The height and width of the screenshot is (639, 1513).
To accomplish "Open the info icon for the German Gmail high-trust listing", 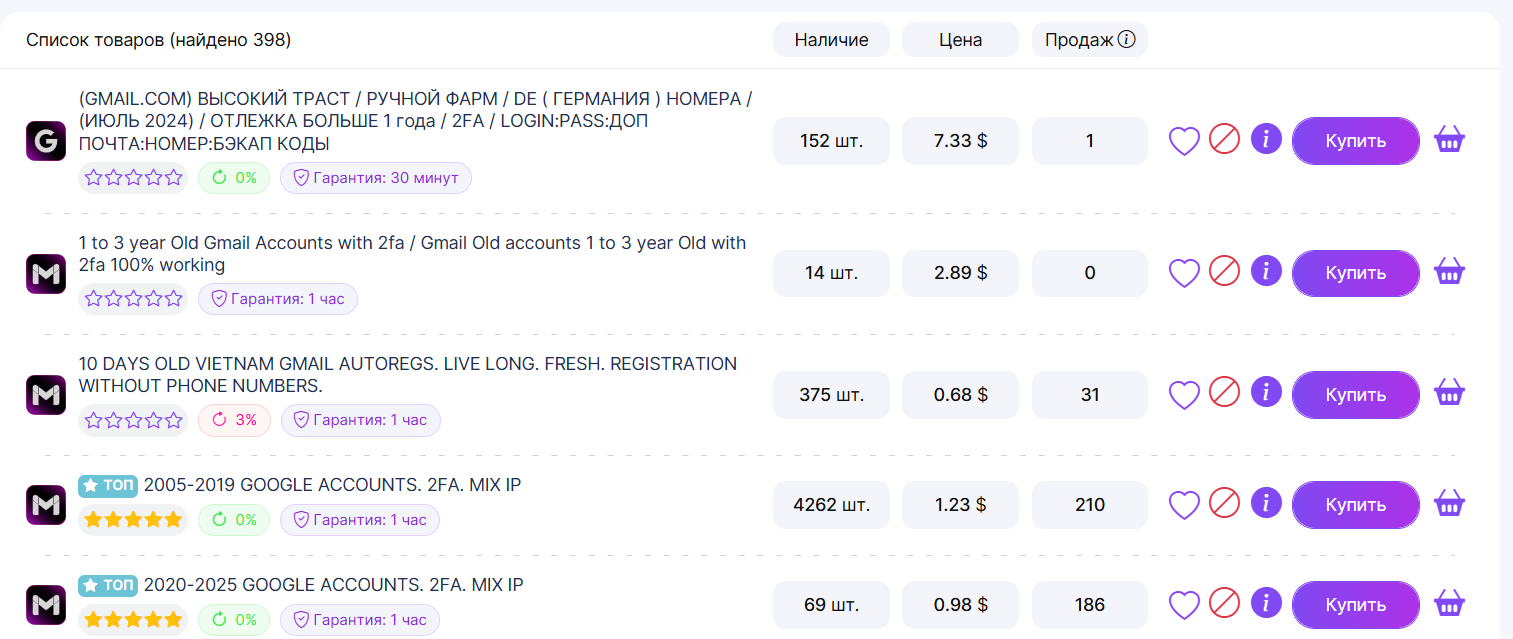I will 1266,139.
